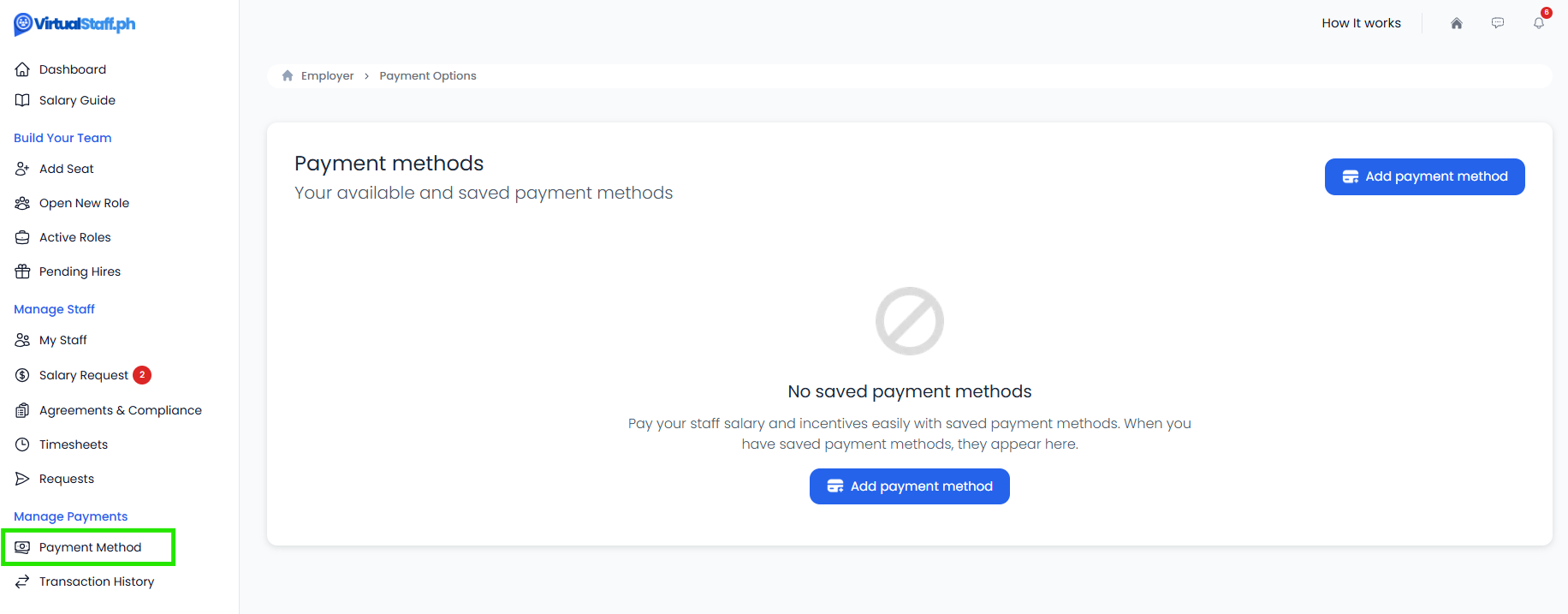Click the Salary Request badge showing 2
Screen dimensions: 1568x614
[142, 375]
